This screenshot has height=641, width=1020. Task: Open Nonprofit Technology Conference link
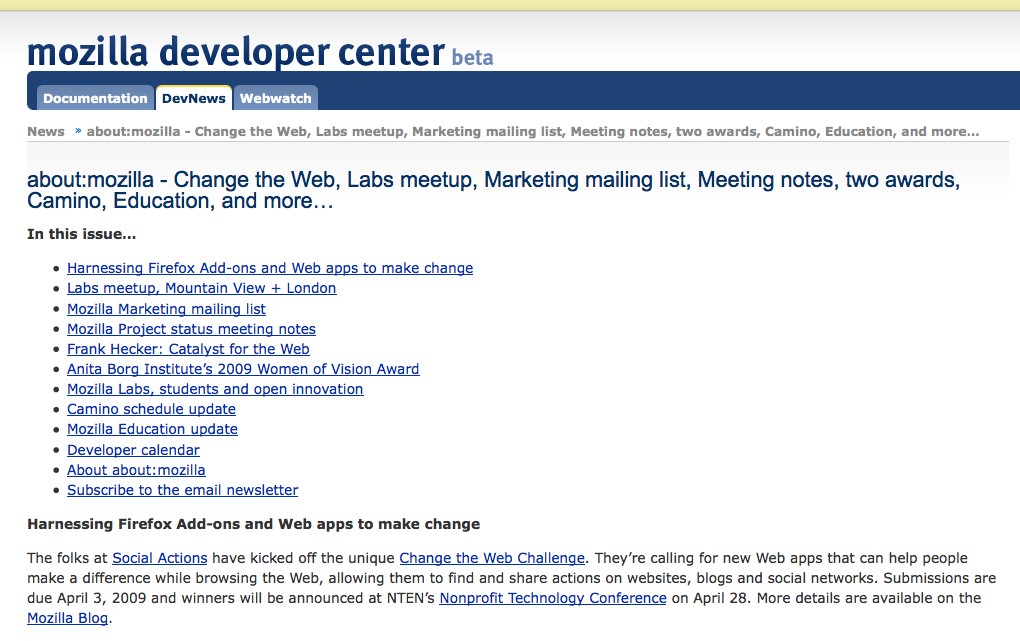click(553, 598)
